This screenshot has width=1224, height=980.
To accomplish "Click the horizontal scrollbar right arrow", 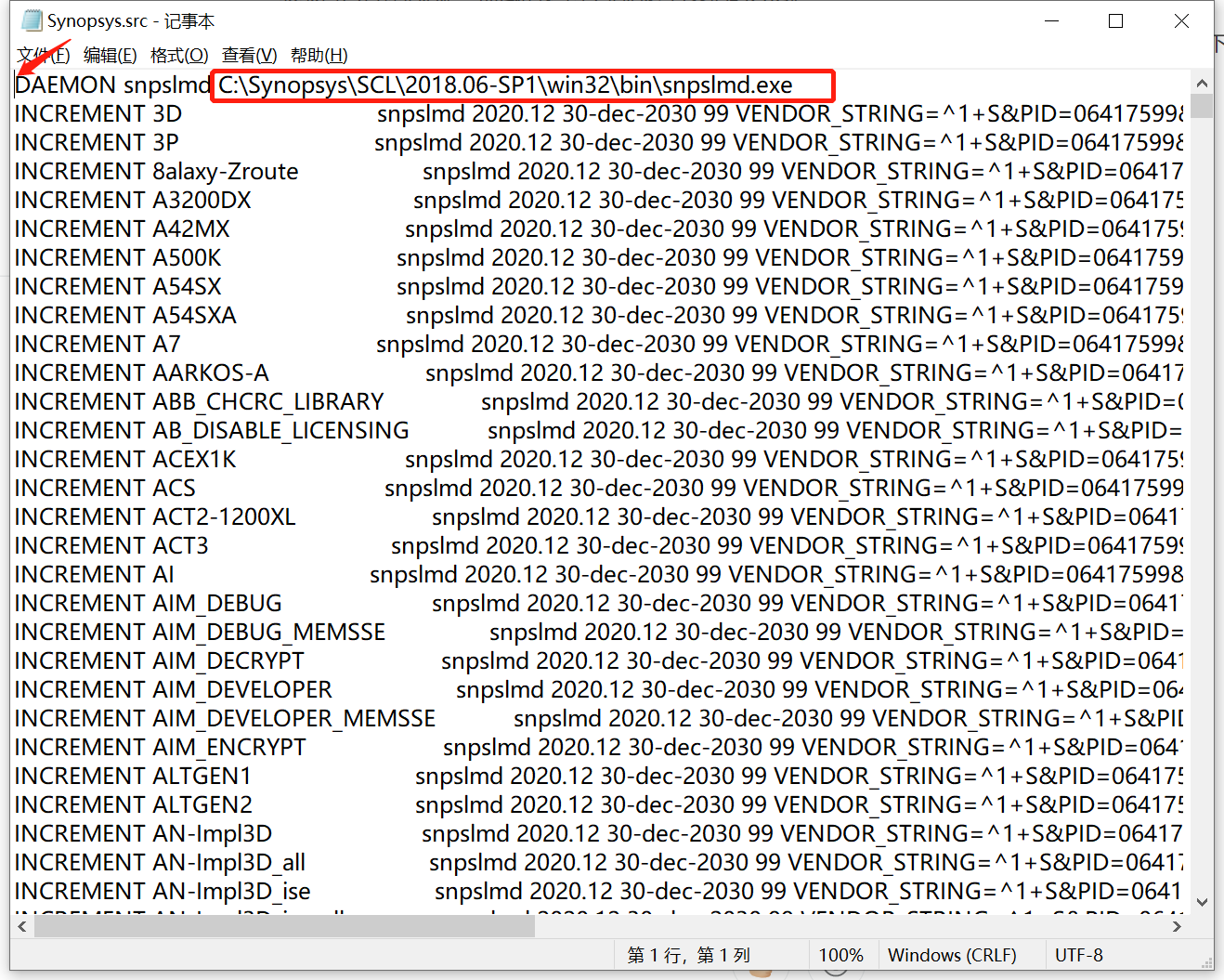I will point(1178,926).
